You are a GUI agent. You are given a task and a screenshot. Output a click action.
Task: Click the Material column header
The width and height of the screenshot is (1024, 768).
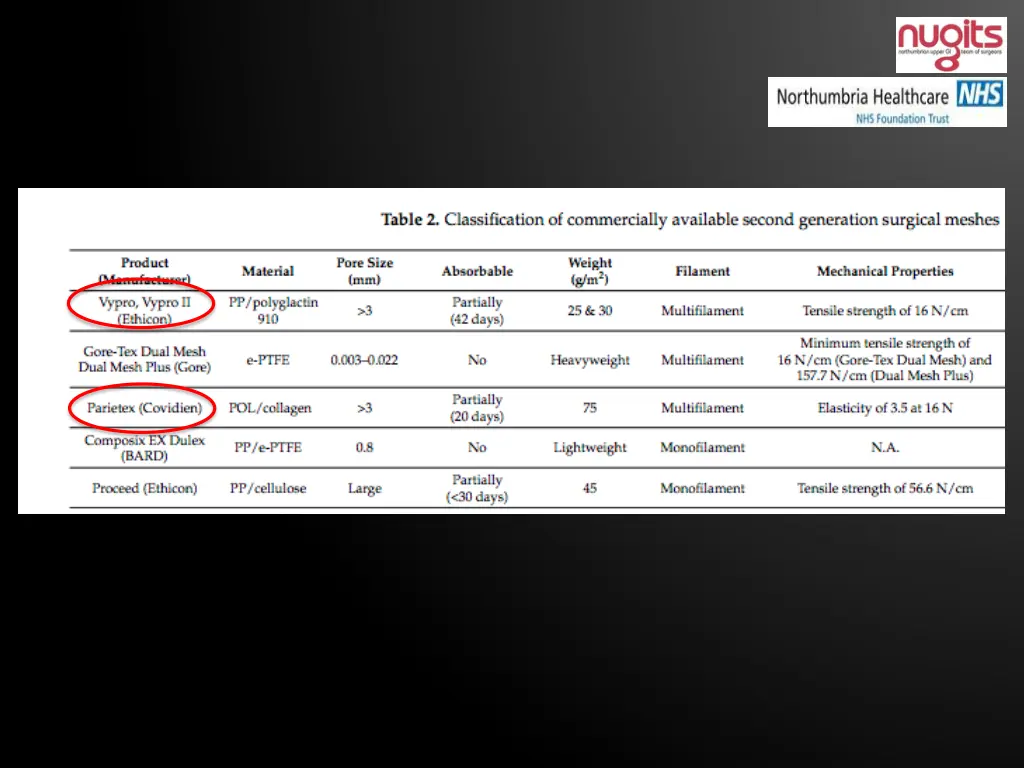[268, 271]
